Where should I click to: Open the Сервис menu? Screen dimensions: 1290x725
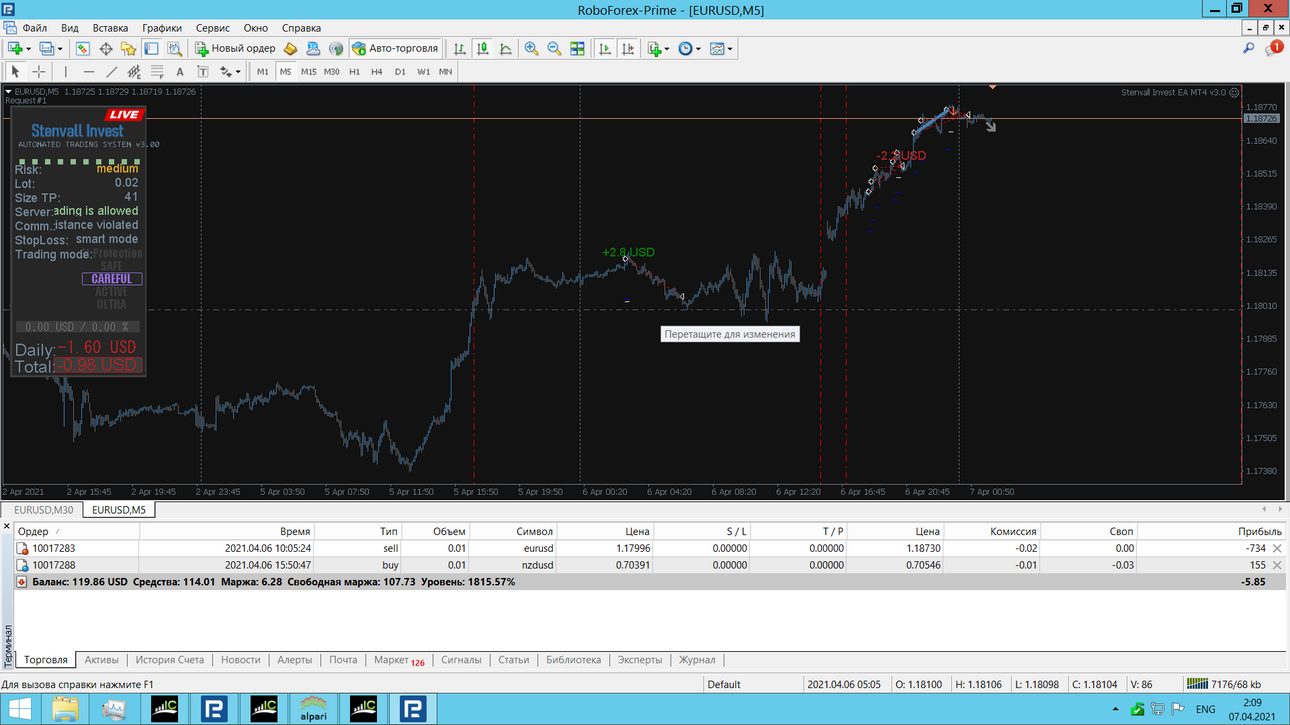[212, 28]
